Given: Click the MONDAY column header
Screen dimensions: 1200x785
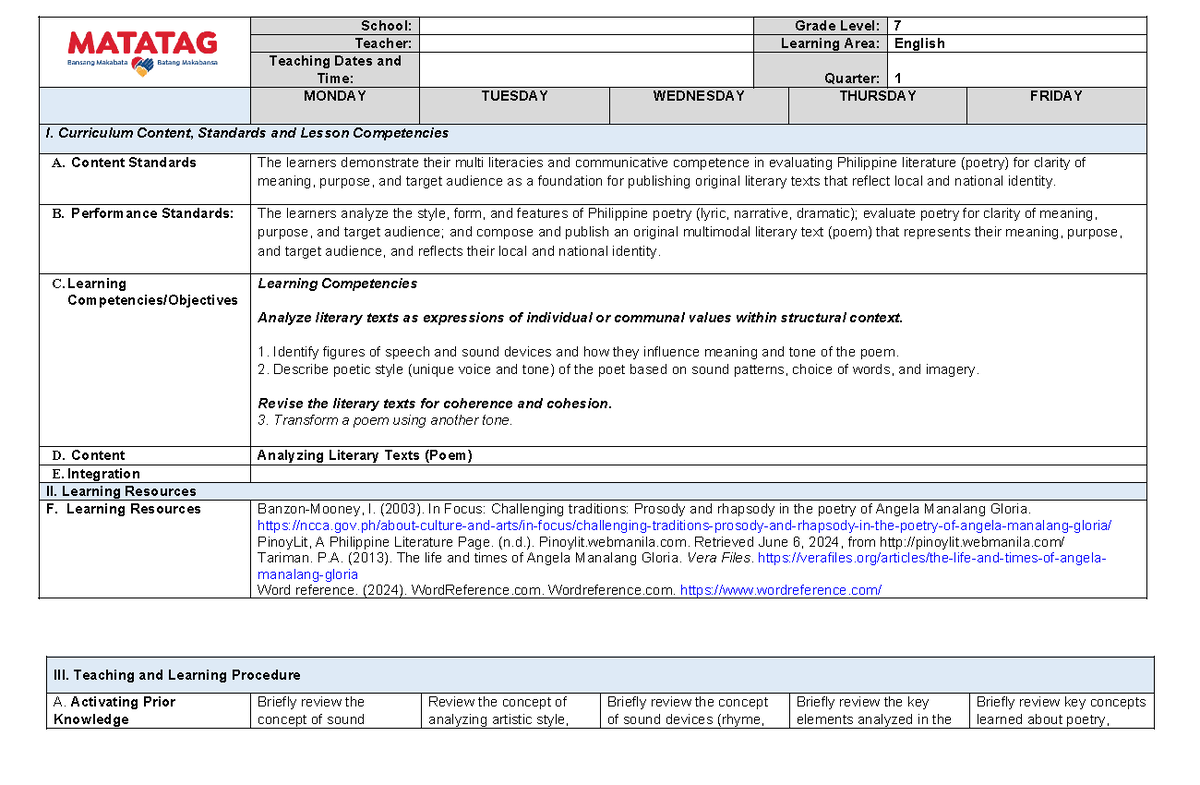Looking at the screenshot, I should [334, 97].
